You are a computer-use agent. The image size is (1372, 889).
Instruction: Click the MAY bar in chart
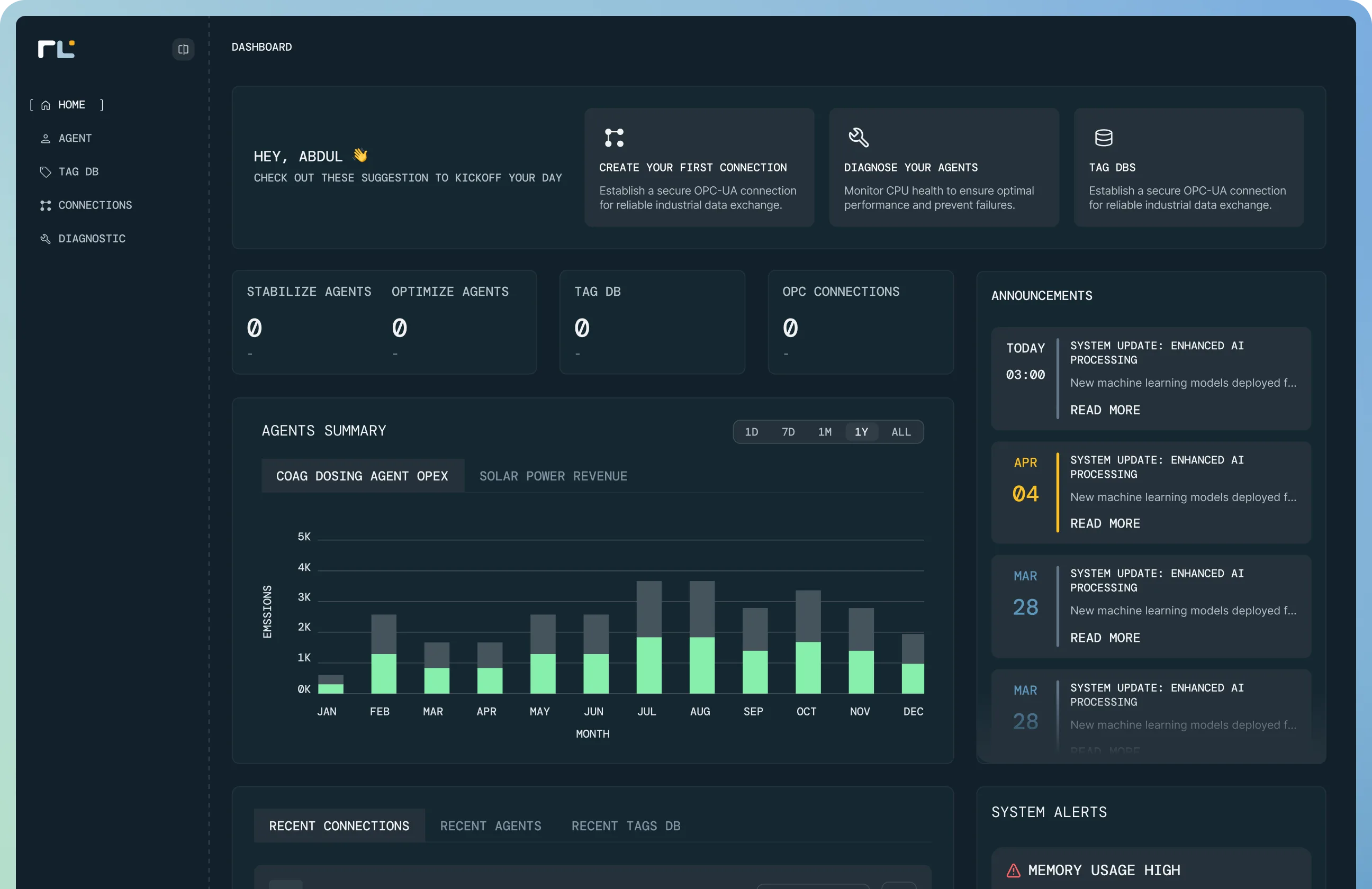pyautogui.click(x=543, y=654)
